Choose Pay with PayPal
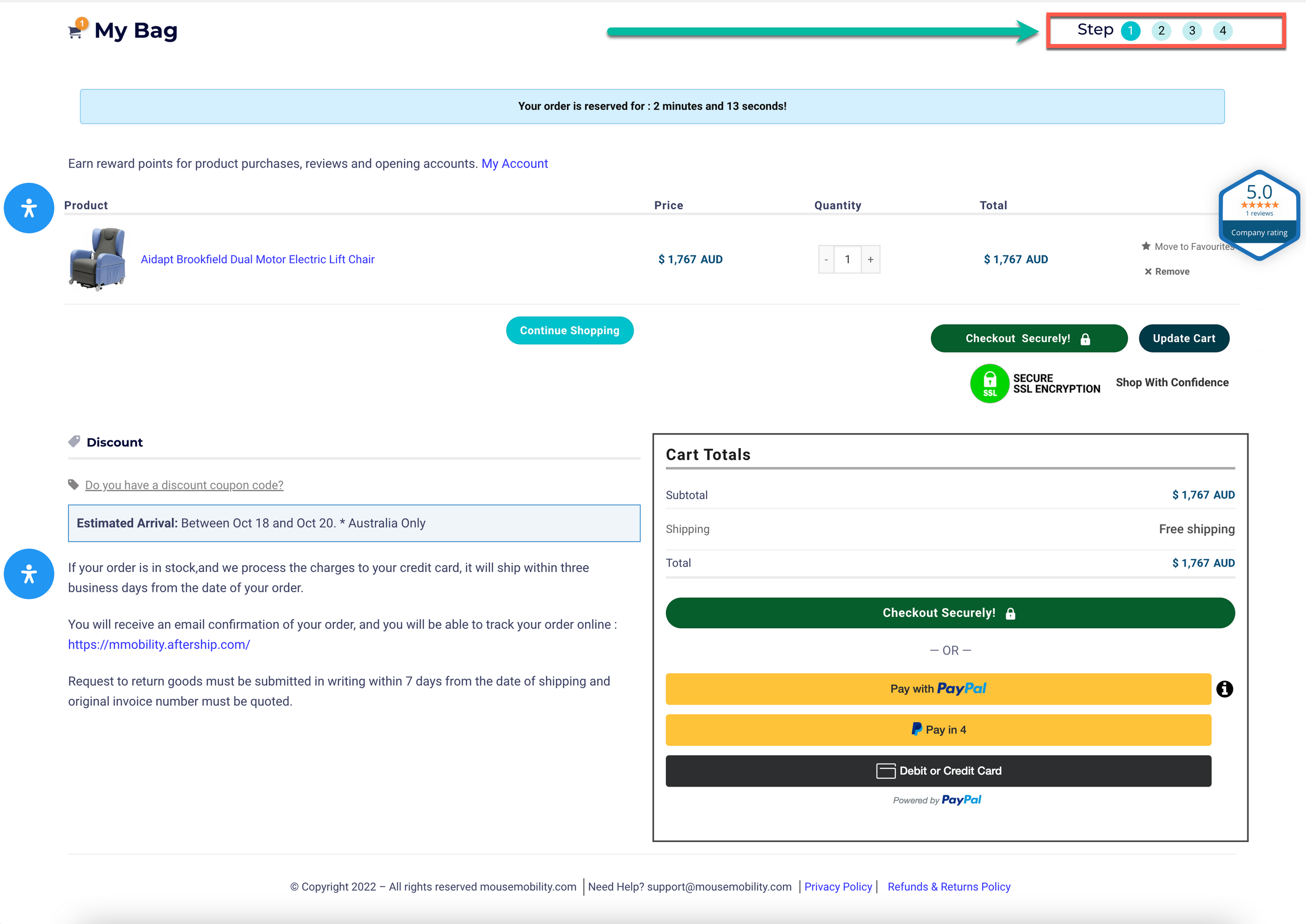The width and height of the screenshot is (1306, 924). pyautogui.click(x=938, y=689)
